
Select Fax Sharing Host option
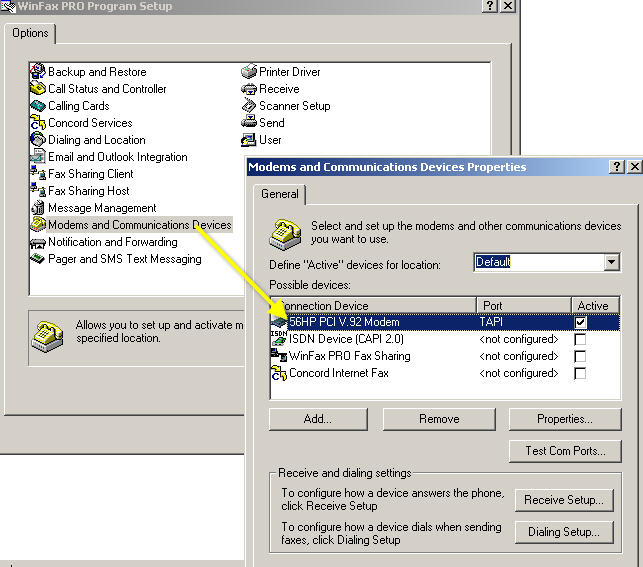click(x=89, y=191)
